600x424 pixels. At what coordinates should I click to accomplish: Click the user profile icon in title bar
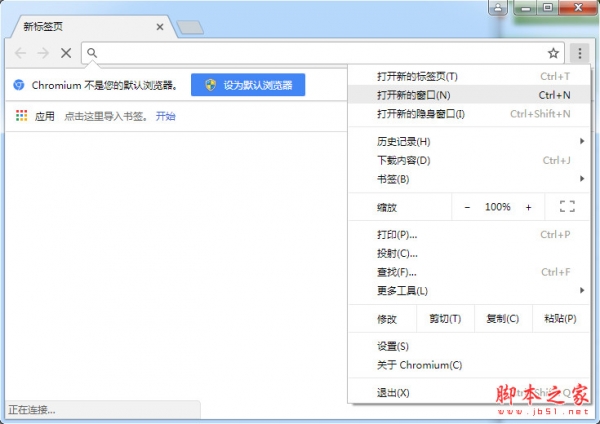click(497, 8)
